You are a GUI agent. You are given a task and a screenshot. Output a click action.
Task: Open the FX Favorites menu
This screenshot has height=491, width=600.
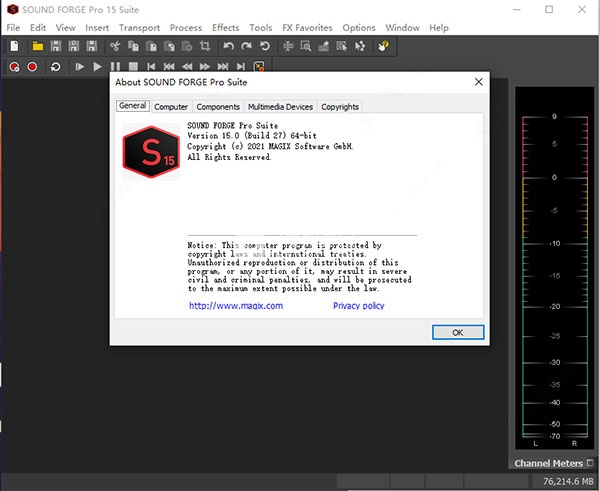click(x=307, y=28)
